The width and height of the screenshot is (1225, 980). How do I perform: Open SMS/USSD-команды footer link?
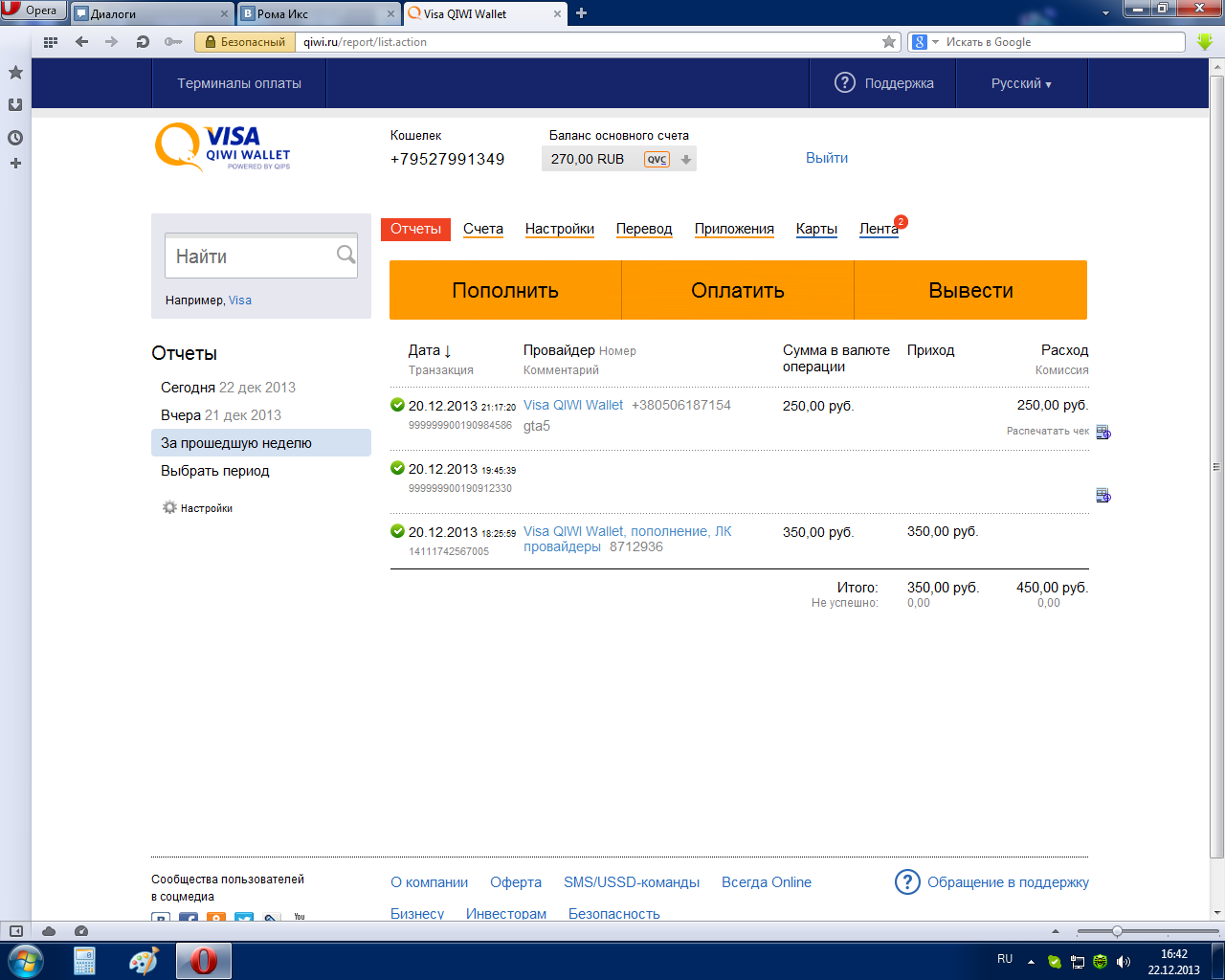(x=632, y=882)
